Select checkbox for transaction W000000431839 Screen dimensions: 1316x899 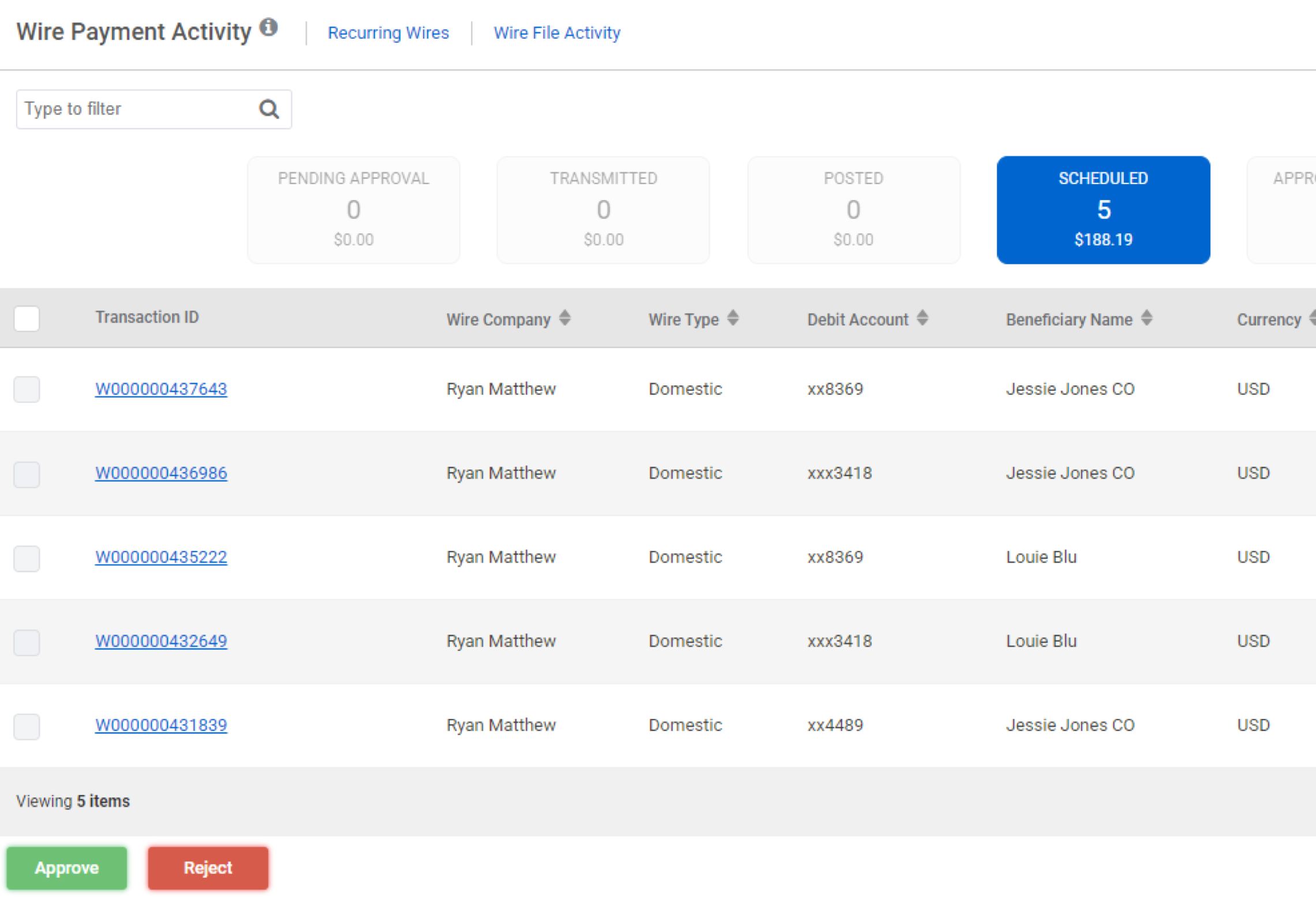click(x=27, y=726)
